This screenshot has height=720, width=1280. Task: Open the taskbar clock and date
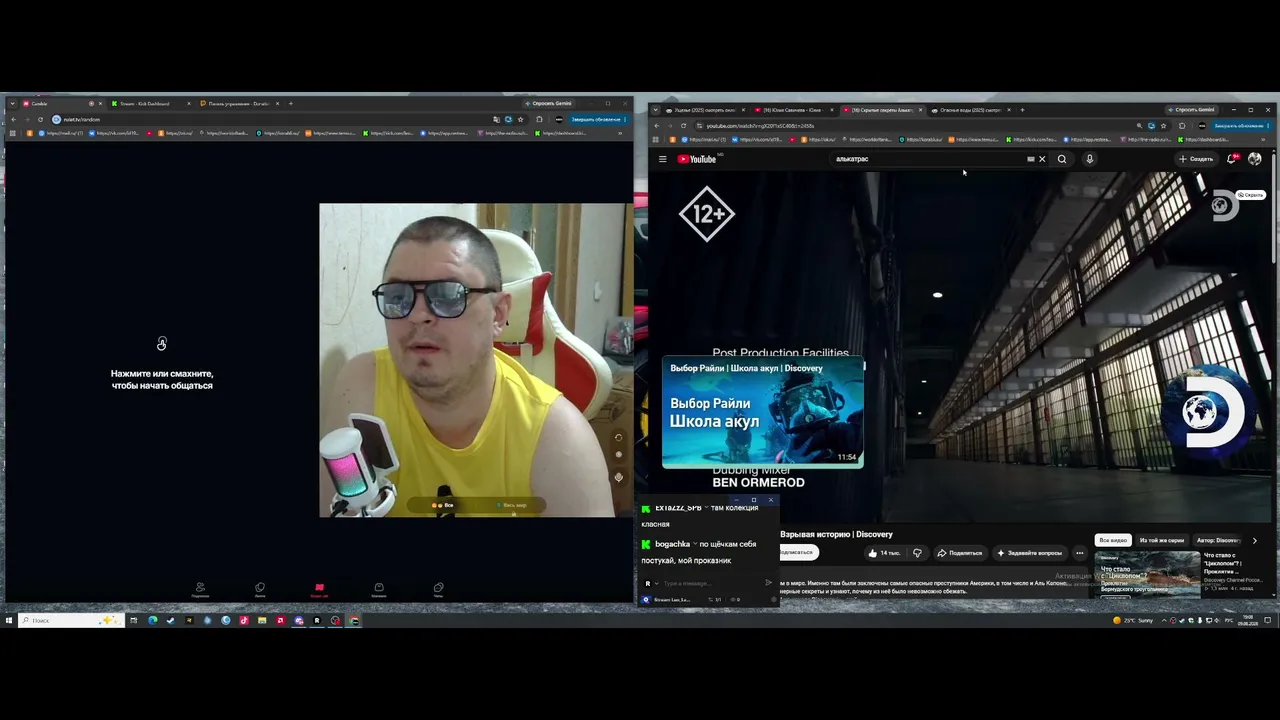[1249, 620]
